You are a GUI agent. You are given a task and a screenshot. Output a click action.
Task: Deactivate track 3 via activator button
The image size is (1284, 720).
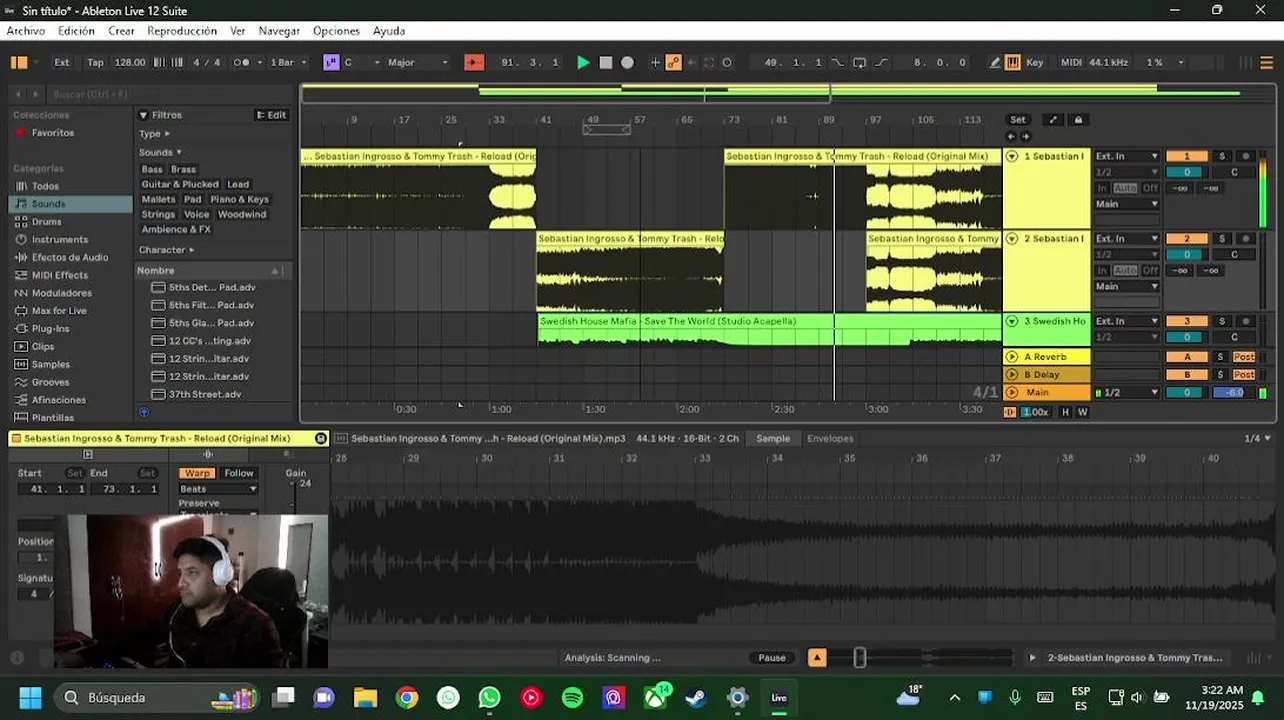point(1187,322)
